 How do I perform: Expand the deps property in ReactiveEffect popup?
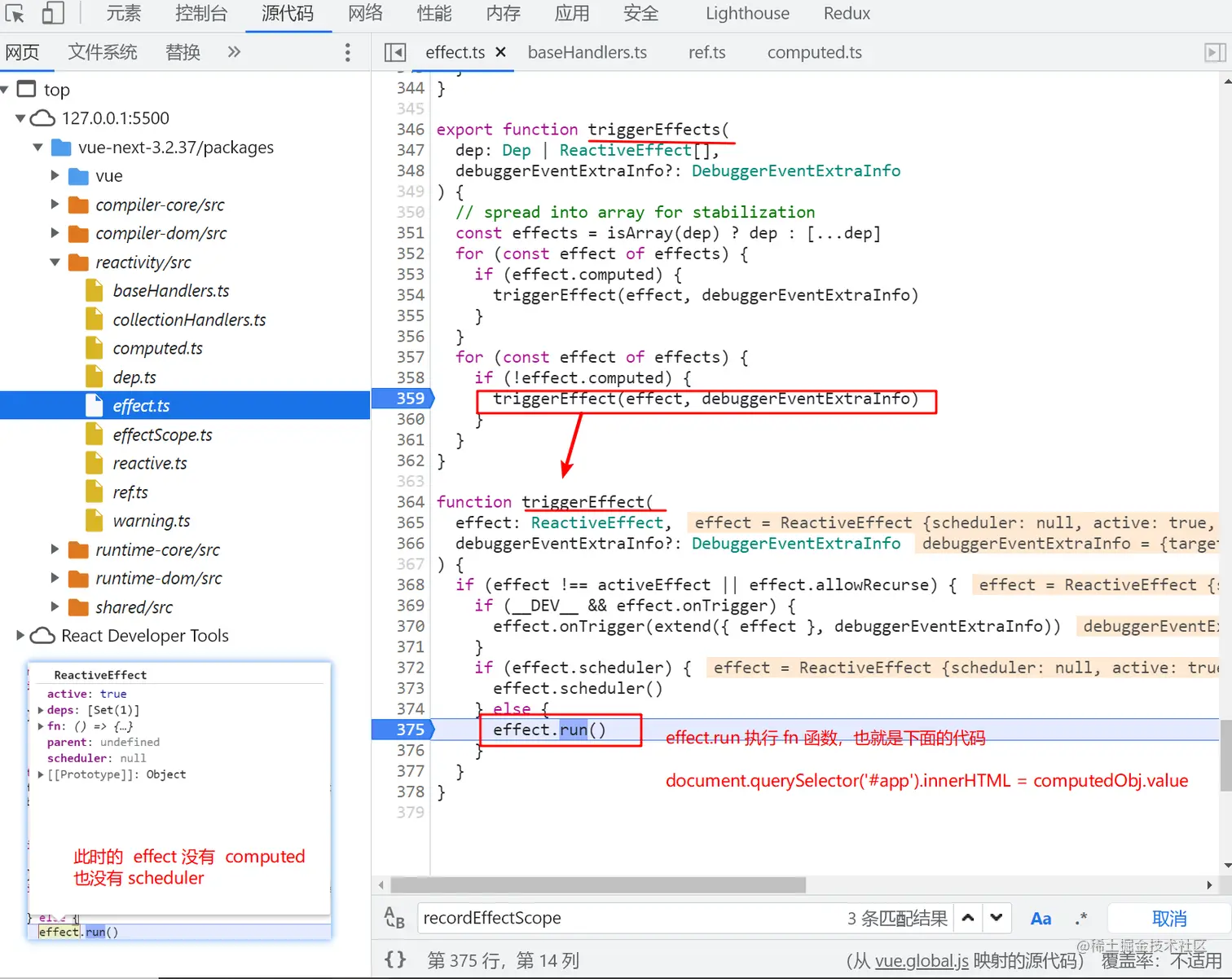41,710
